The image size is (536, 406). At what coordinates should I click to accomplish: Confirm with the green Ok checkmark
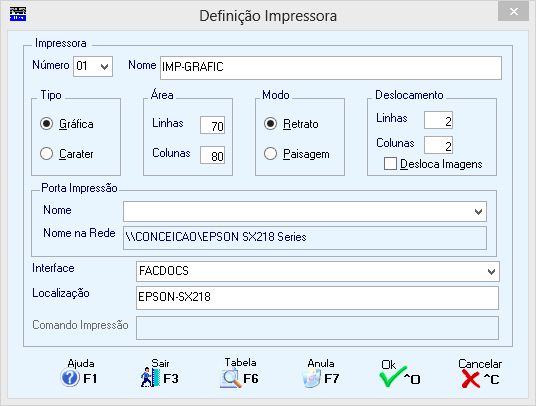point(392,377)
